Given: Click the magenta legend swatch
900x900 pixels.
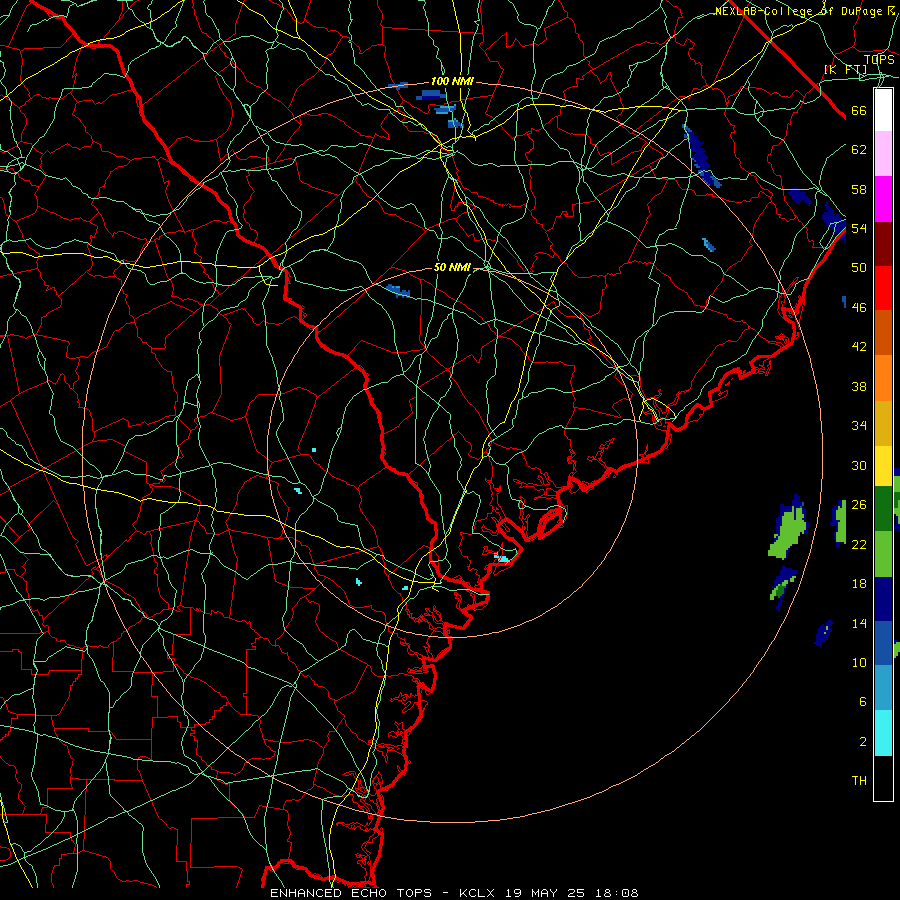Looking at the screenshot, I should (883, 199).
